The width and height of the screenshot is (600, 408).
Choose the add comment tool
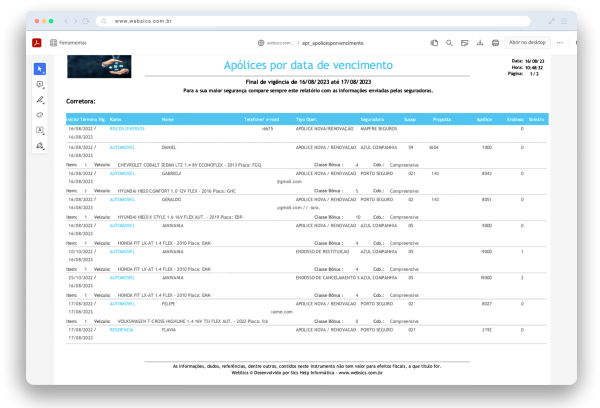click(40, 84)
